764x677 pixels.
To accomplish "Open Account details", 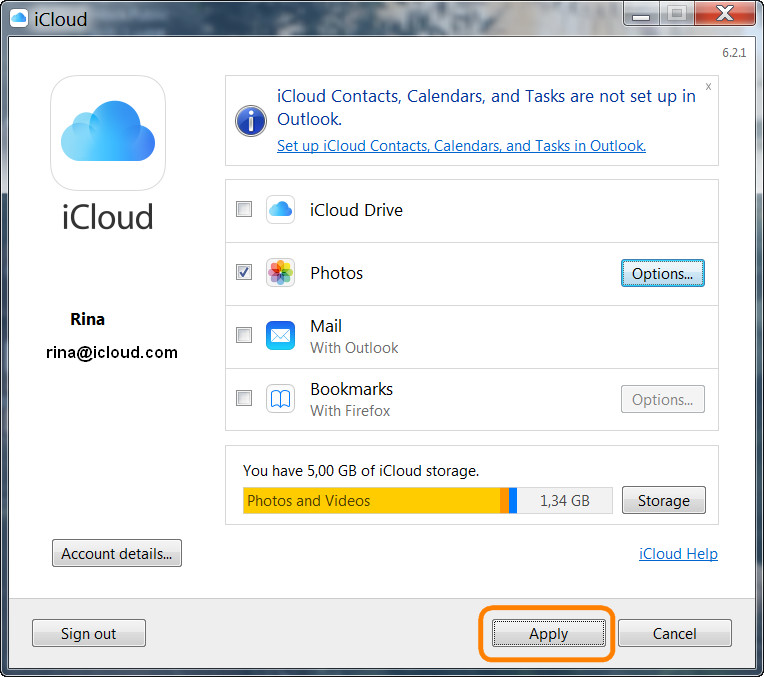I will [x=117, y=553].
